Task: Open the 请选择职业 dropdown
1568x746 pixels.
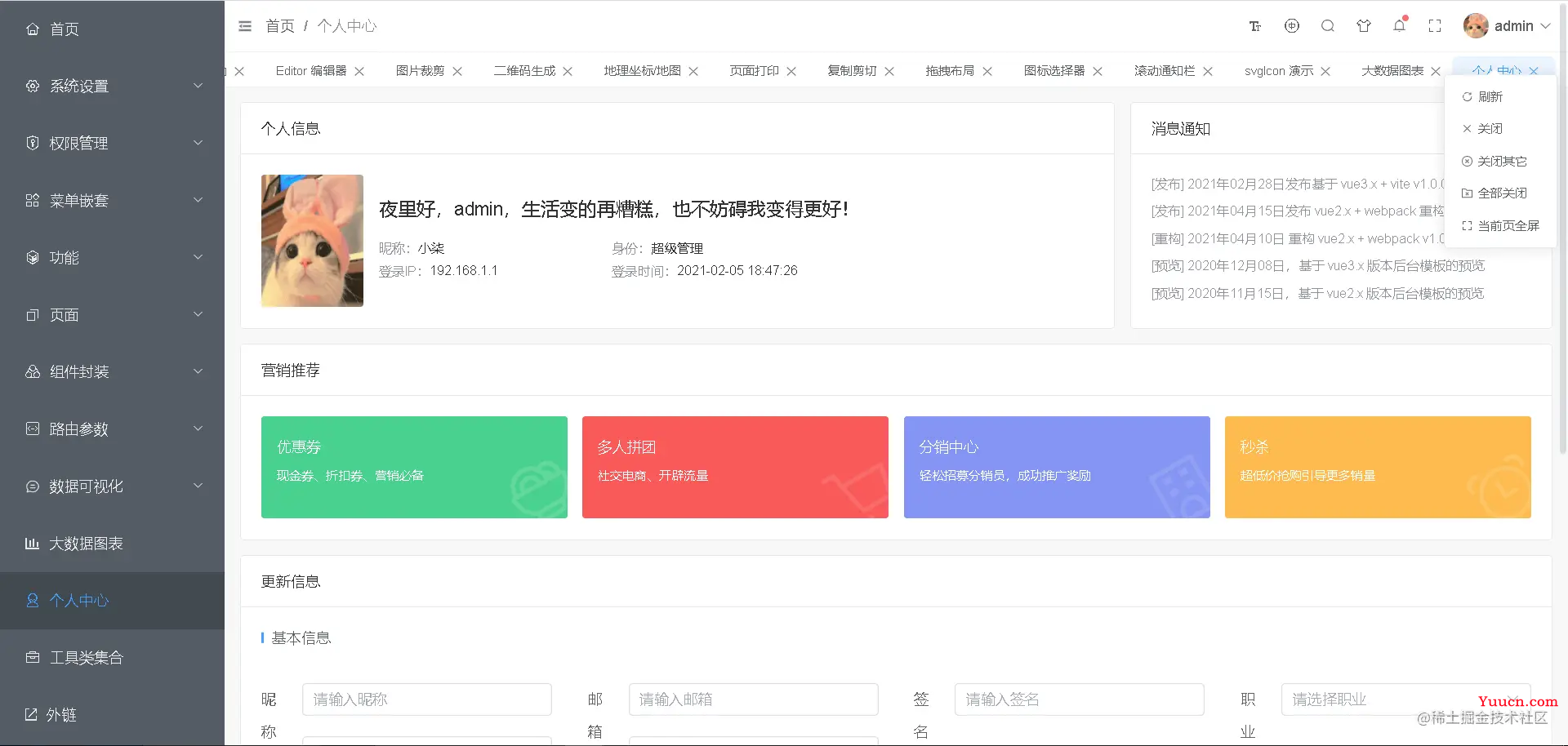Action: click(1405, 699)
